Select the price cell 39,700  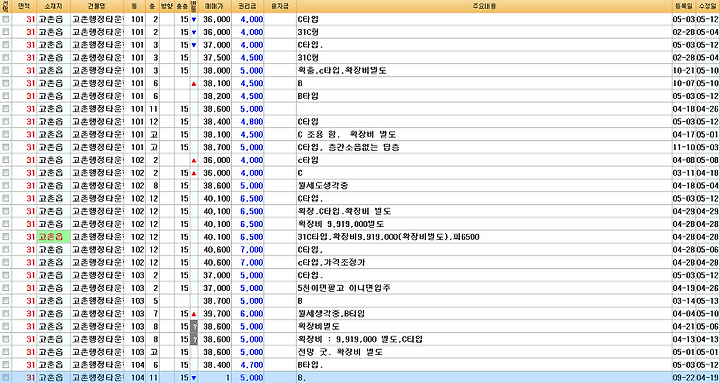[x=217, y=314]
